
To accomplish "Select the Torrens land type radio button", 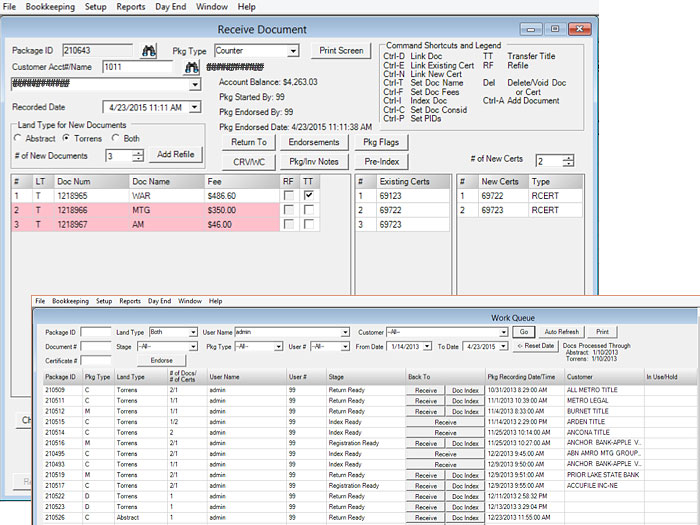I will 66,138.
